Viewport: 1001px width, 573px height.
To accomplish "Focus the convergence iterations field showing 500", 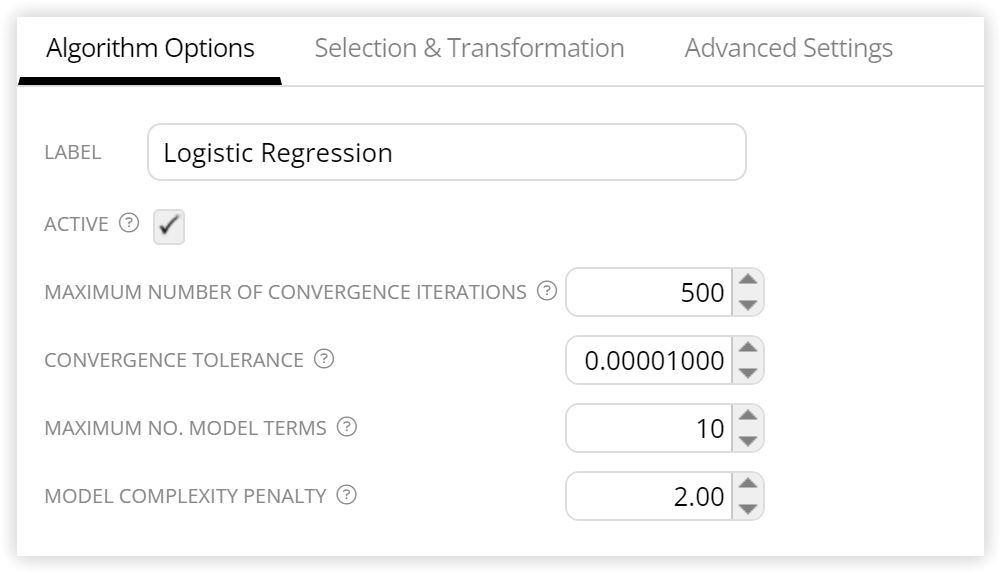I will pyautogui.click(x=649, y=292).
